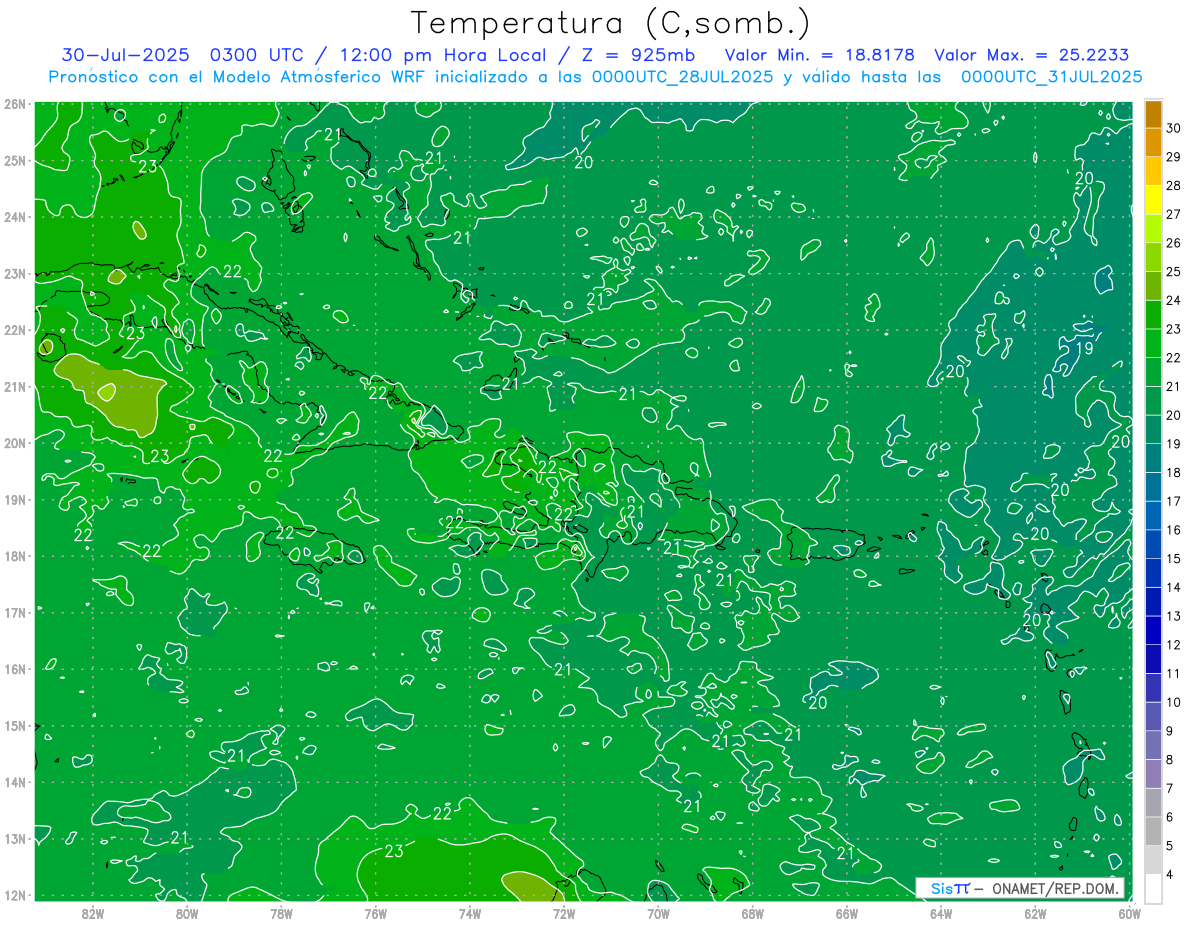Click the '76W' longitude axis label
Image resolution: width=1200 pixels, height=927 pixels.
point(376,914)
